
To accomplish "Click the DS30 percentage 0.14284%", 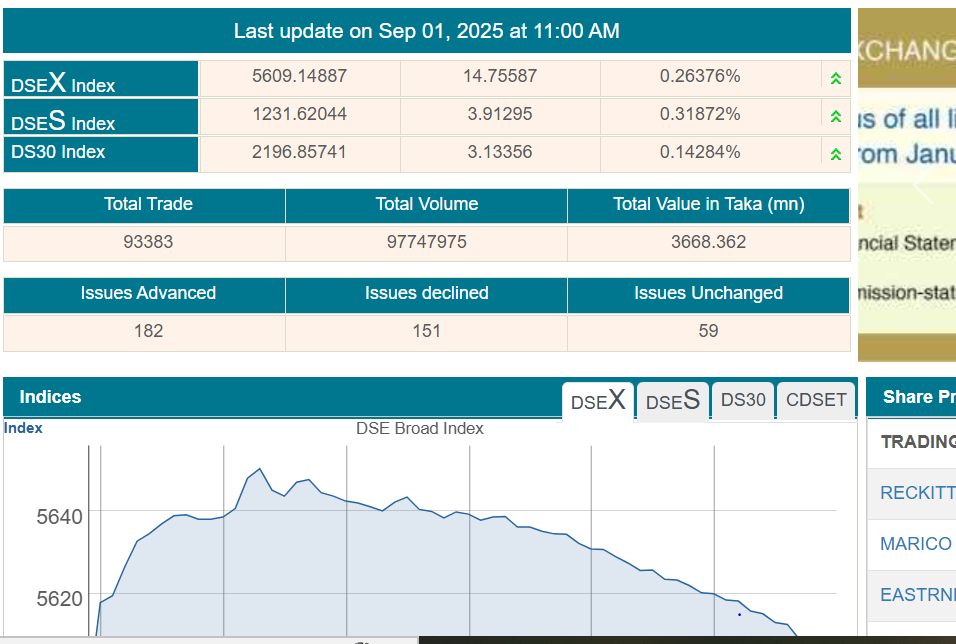I will (700, 152).
